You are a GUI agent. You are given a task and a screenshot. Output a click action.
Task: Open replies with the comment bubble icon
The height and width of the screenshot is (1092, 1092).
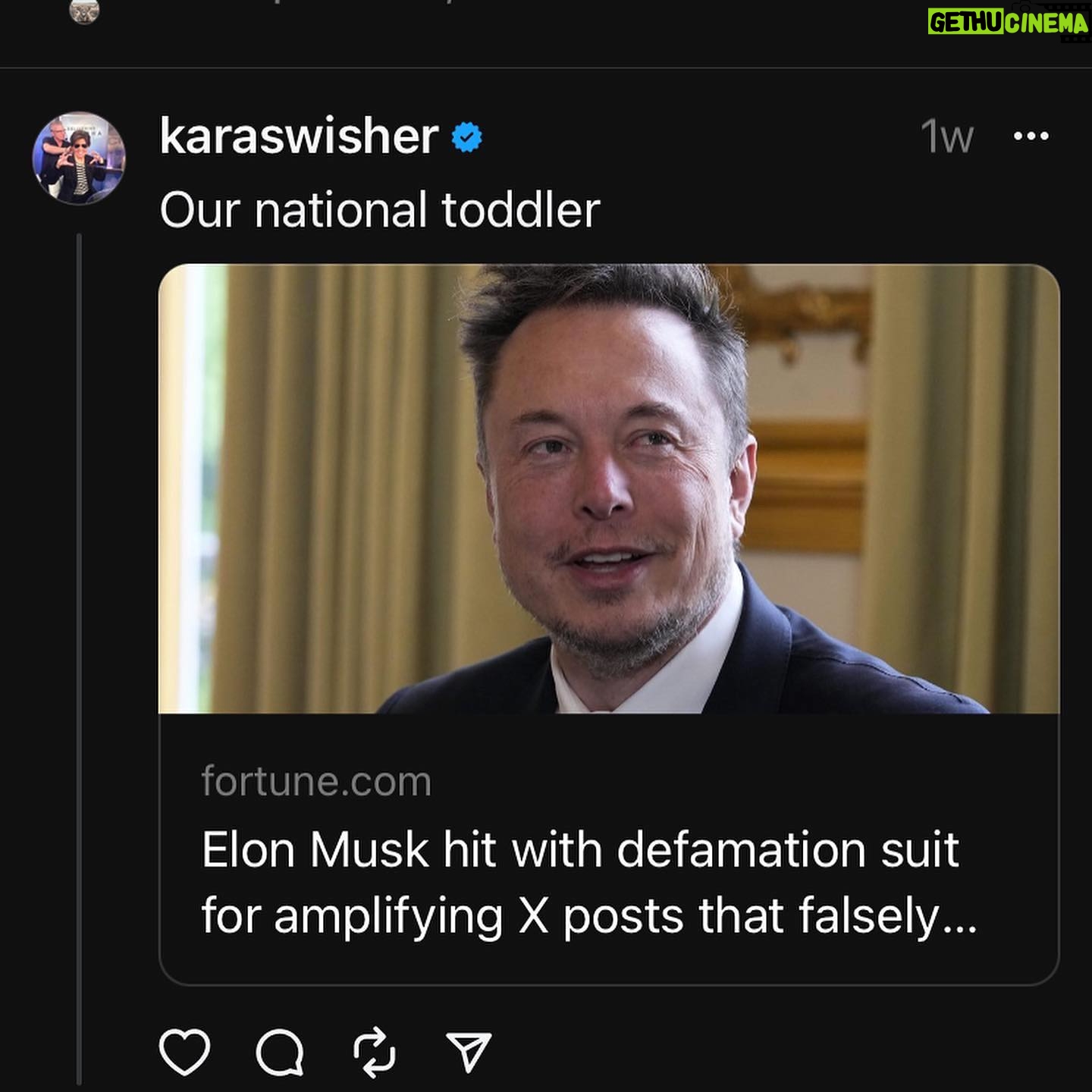coord(280,1052)
